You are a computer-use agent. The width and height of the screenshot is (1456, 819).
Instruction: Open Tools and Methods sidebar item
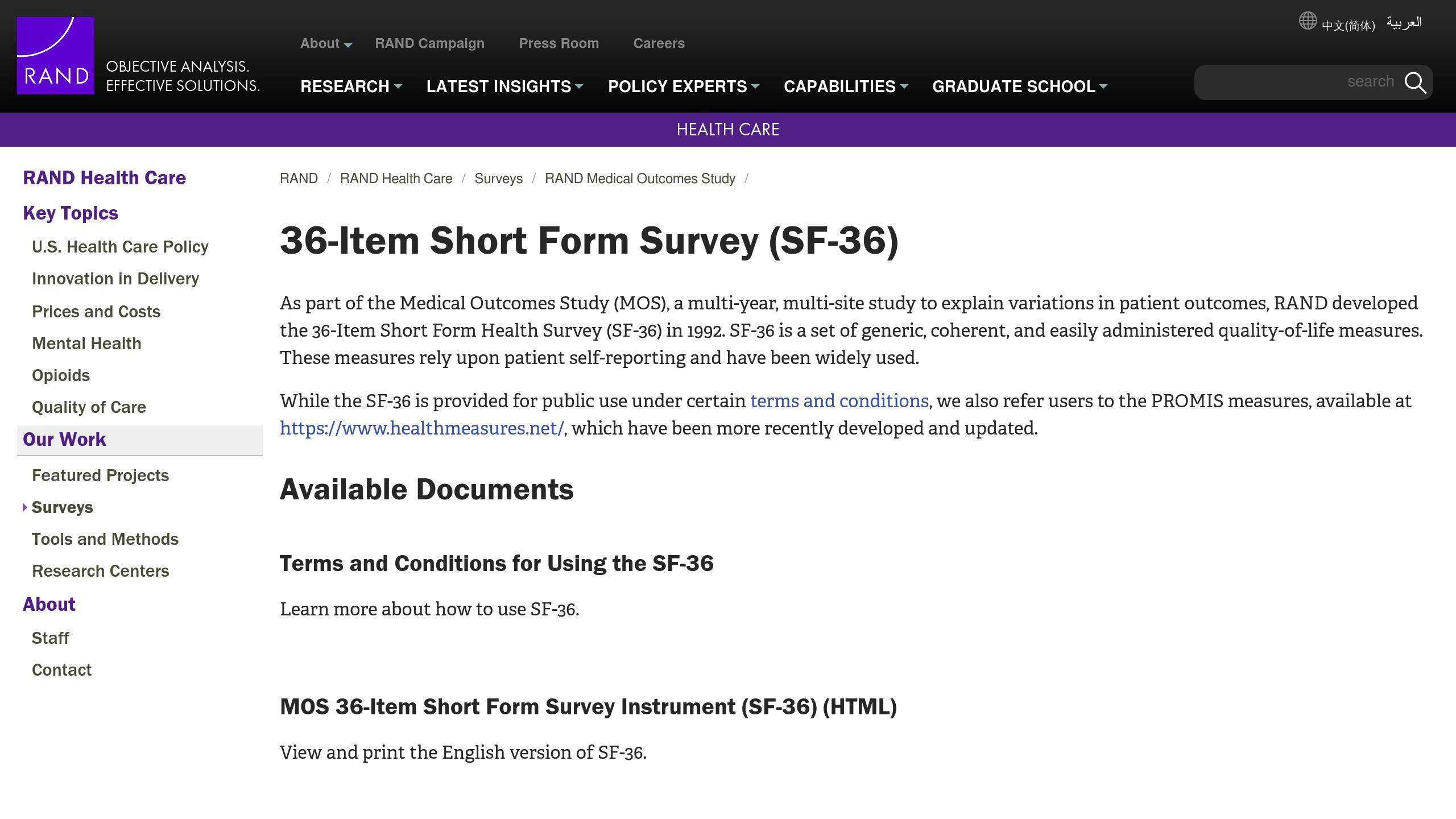click(105, 539)
